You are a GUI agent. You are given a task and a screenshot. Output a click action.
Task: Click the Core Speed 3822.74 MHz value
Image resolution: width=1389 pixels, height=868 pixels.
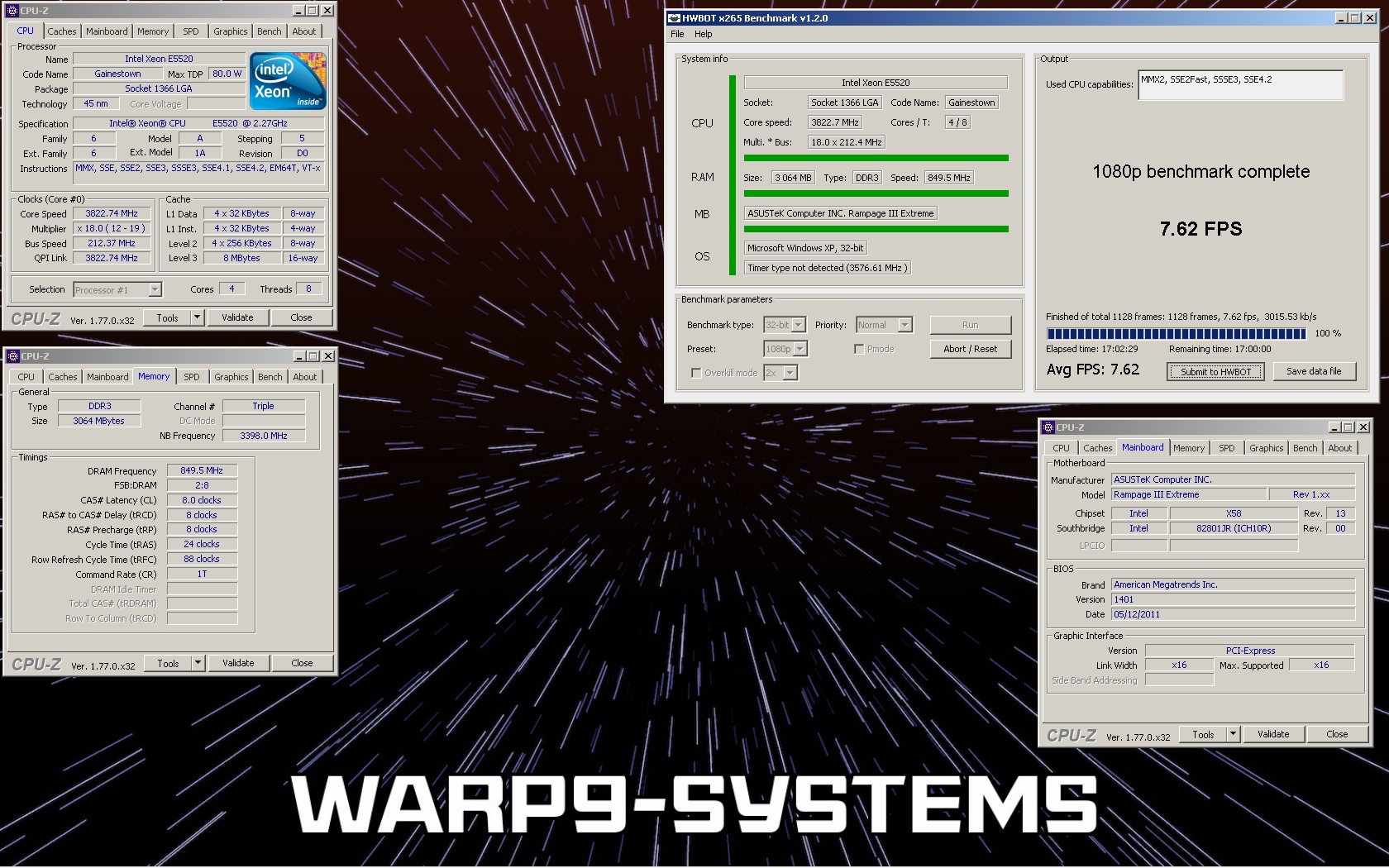[112, 213]
